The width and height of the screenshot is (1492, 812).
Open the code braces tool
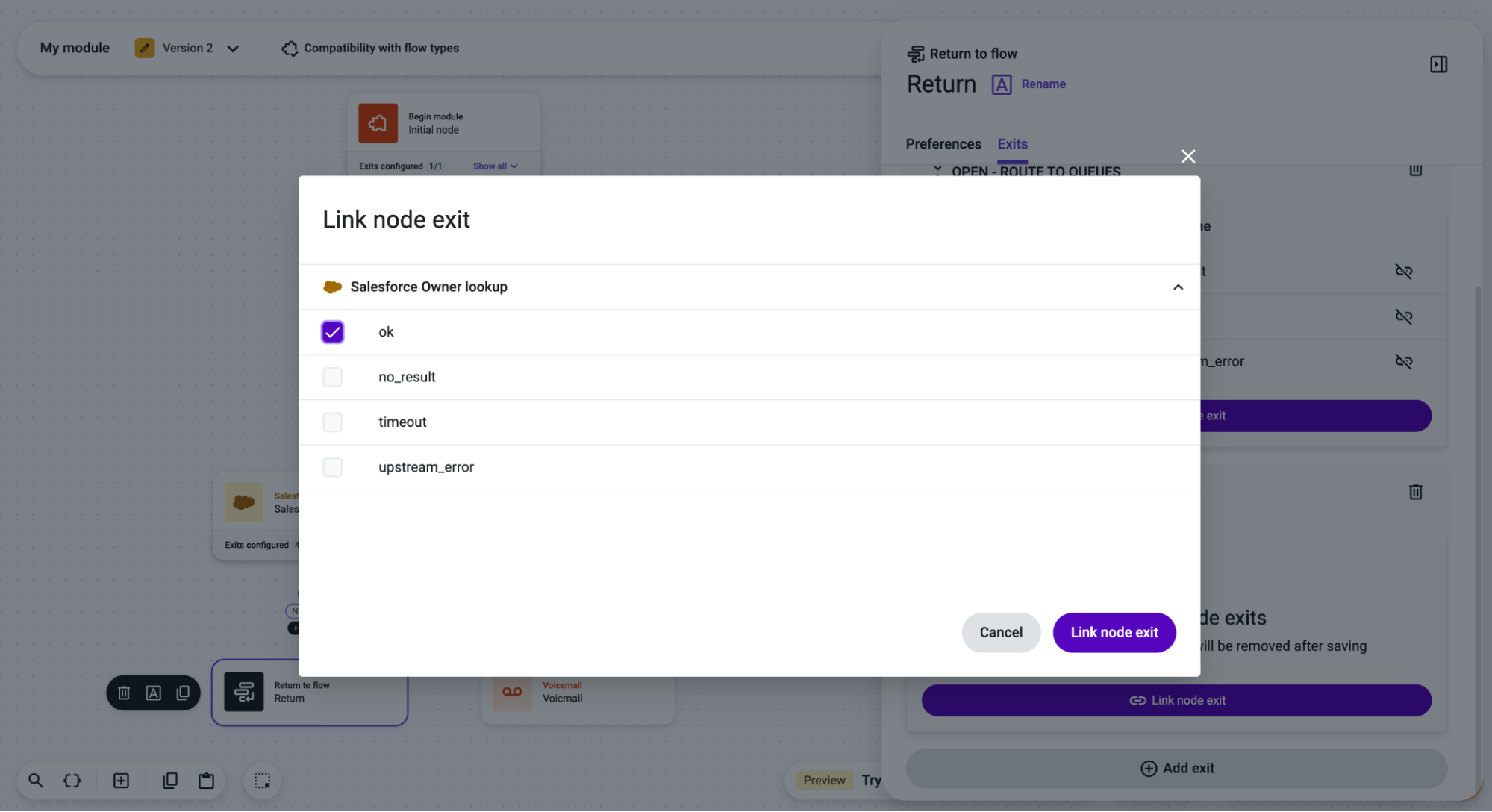click(x=72, y=781)
